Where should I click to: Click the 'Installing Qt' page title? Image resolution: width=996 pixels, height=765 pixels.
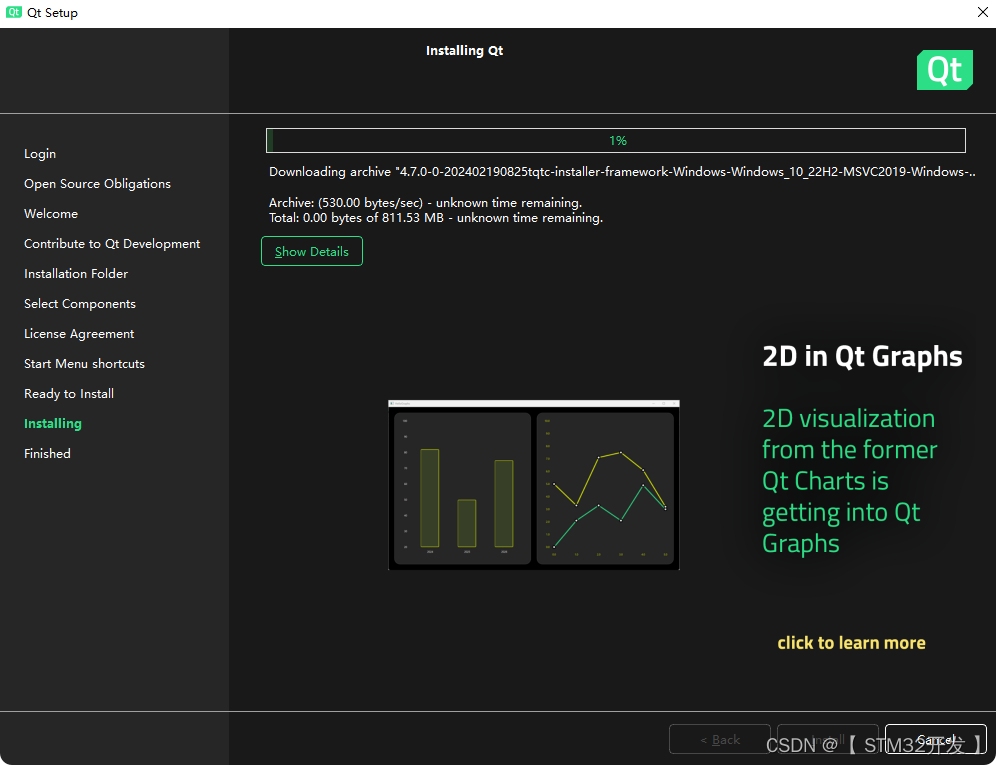click(464, 51)
